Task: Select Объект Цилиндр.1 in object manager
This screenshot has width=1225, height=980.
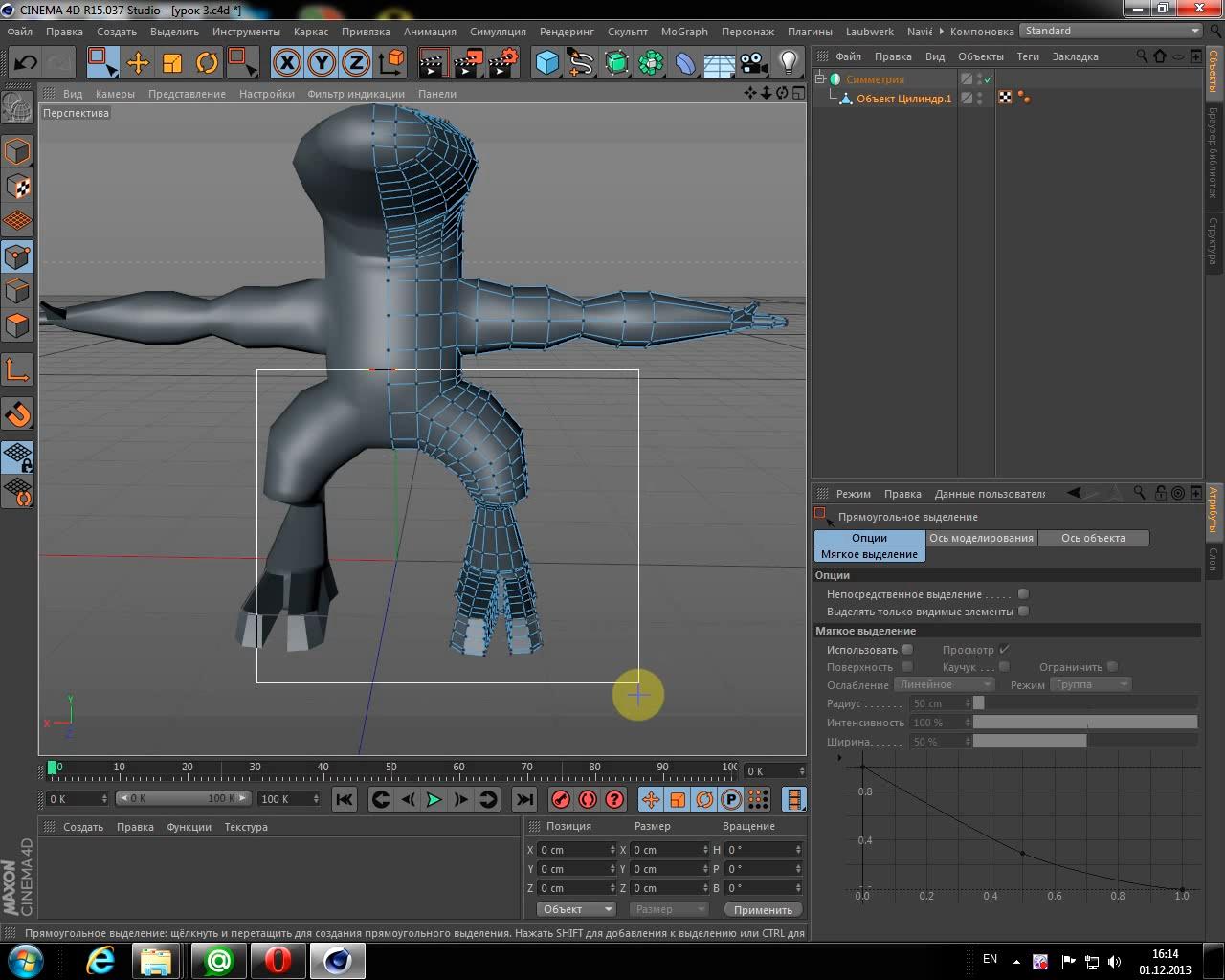Action: click(x=903, y=99)
